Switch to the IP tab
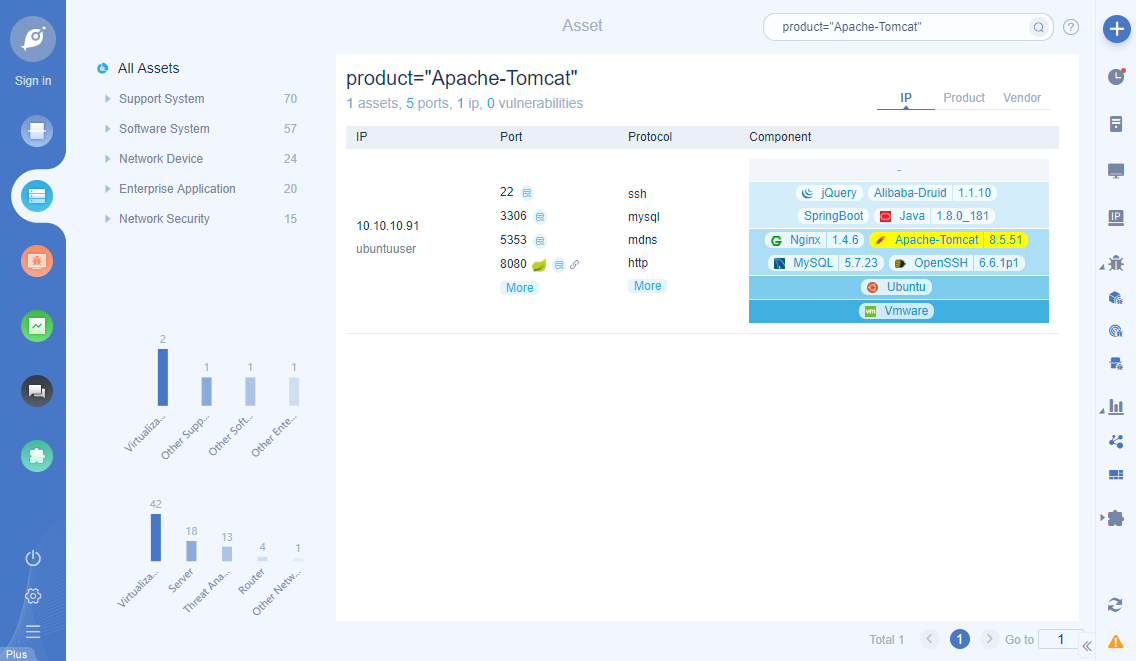 point(906,98)
